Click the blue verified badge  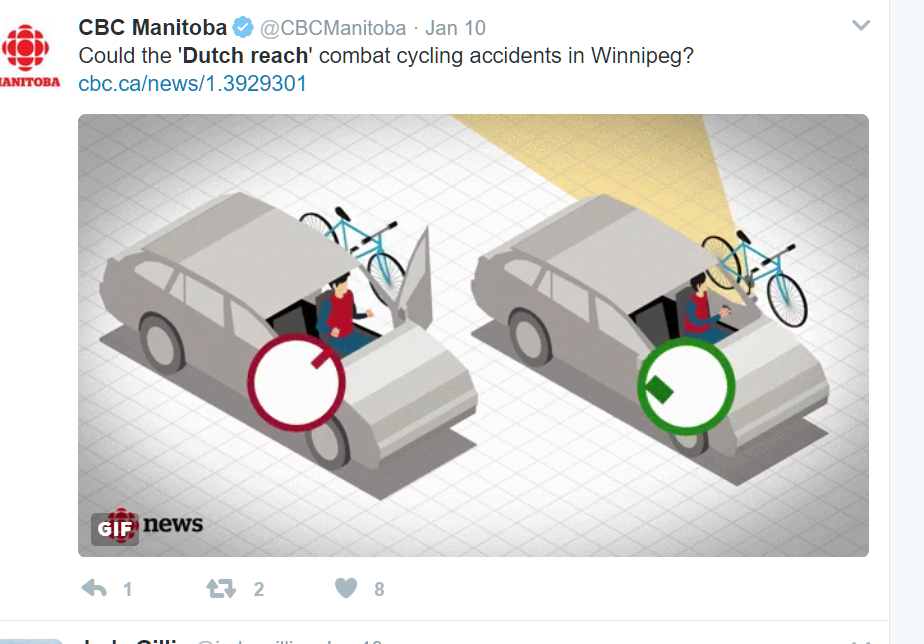(x=243, y=27)
